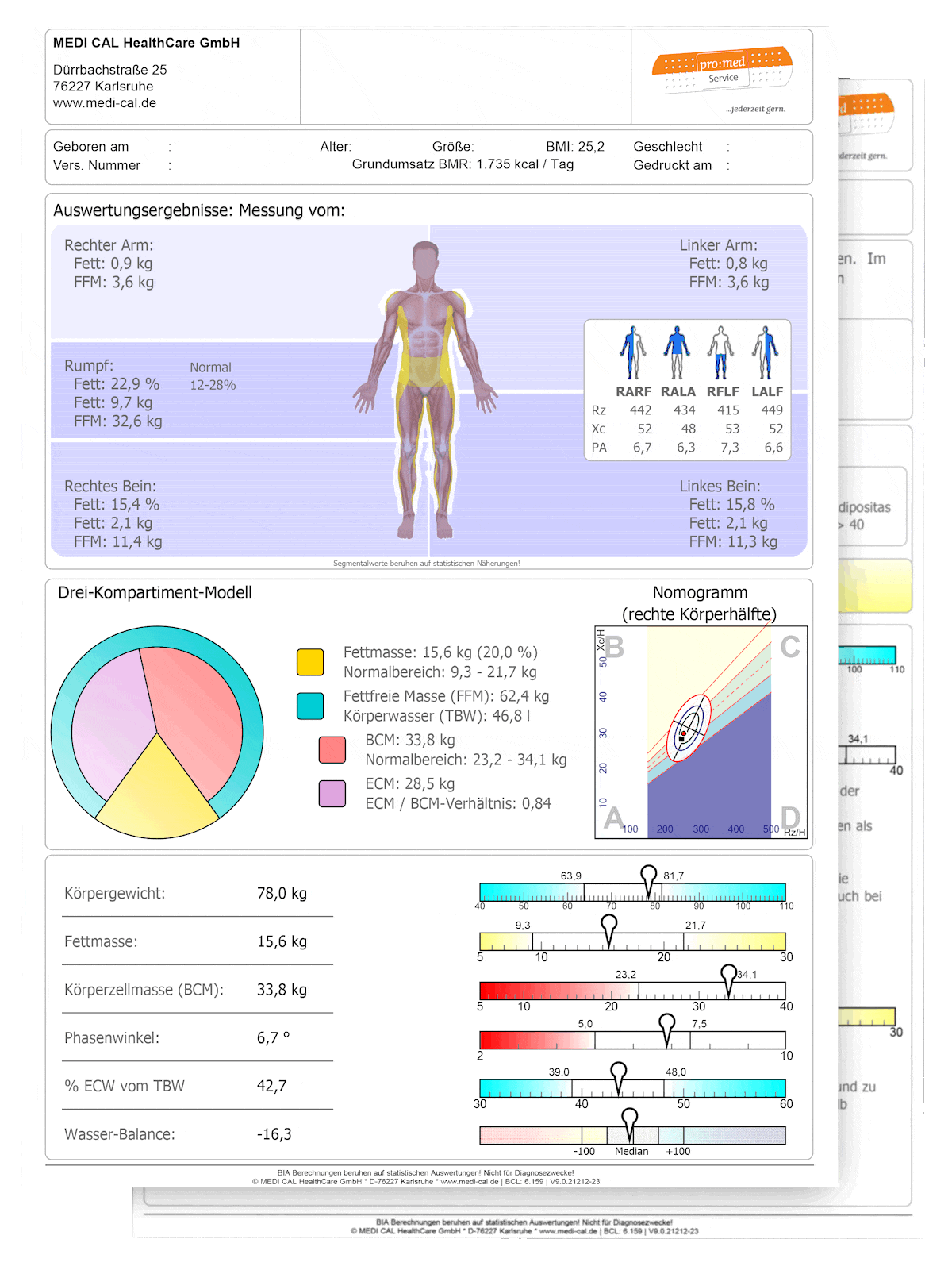
Task: Select the purple ECM legend swatch
Action: pyautogui.click(x=332, y=793)
